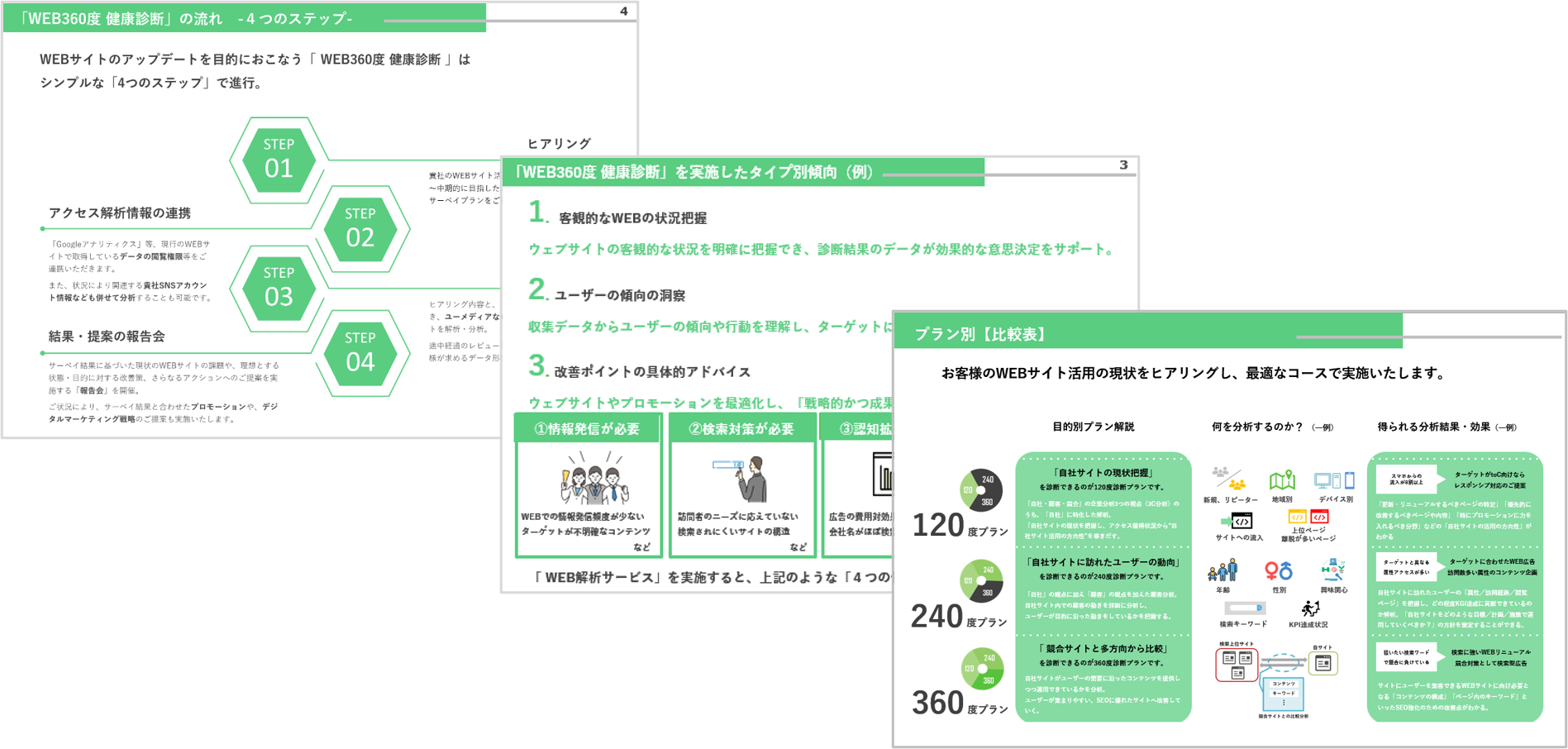
Task: Click heading ユーザーの傾向の洞察
Action: pyautogui.click(x=619, y=295)
